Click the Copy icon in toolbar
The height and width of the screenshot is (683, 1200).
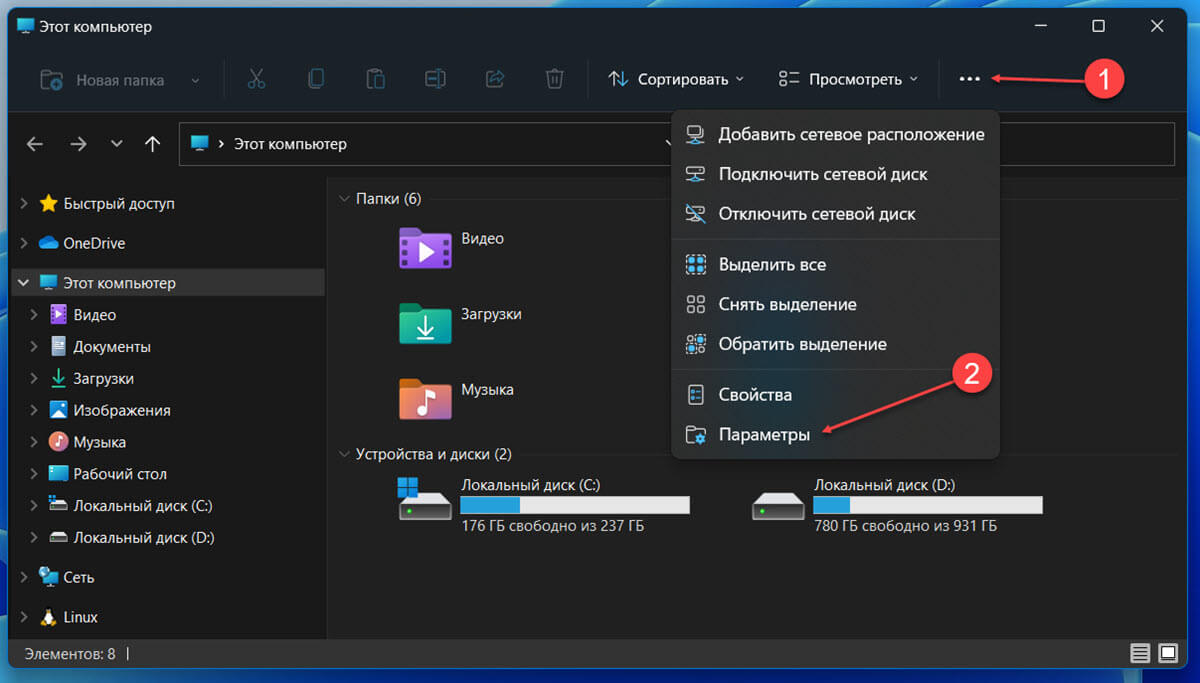click(x=316, y=79)
